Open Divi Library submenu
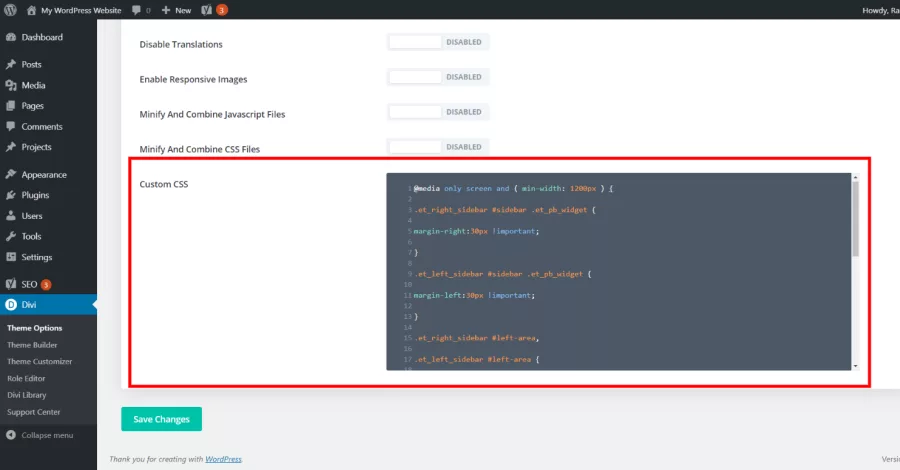This screenshot has height=470, width=900. pyautogui.click(x=26, y=395)
